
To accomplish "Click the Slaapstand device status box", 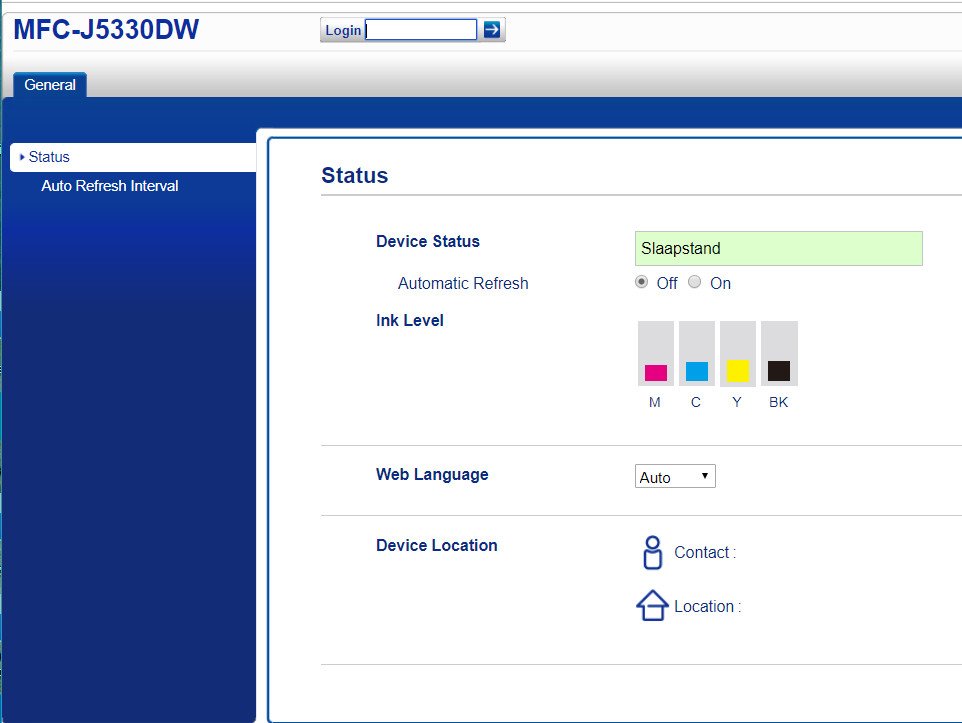I will (x=779, y=249).
